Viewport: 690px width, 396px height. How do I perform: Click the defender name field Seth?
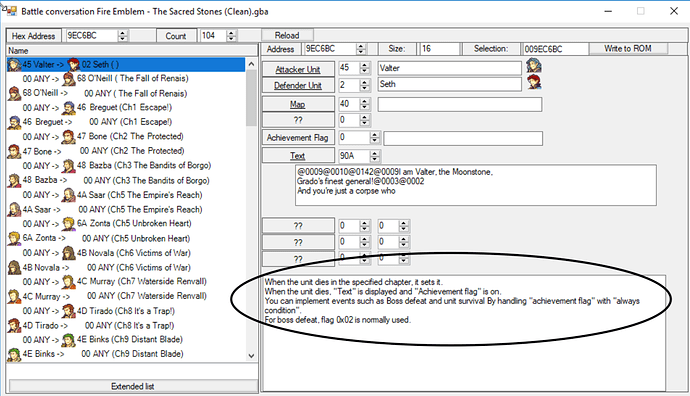(x=450, y=84)
